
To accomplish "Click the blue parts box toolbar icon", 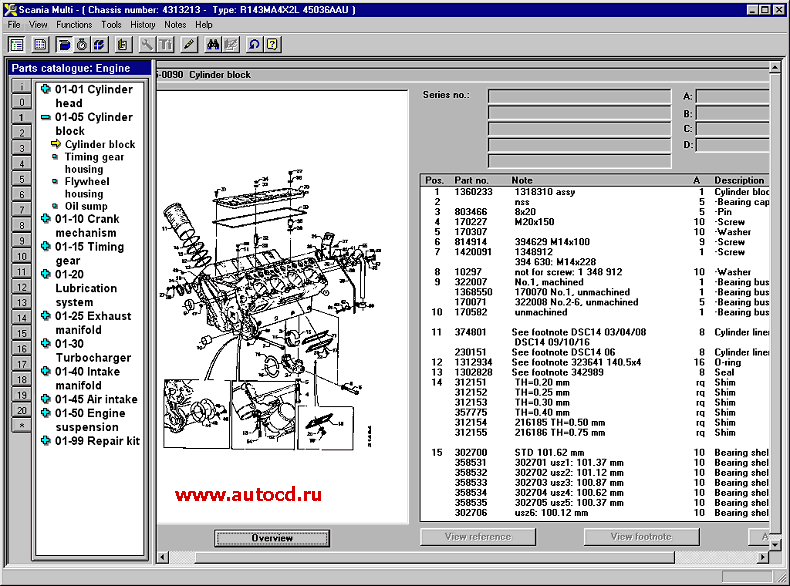I will point(63,44).
